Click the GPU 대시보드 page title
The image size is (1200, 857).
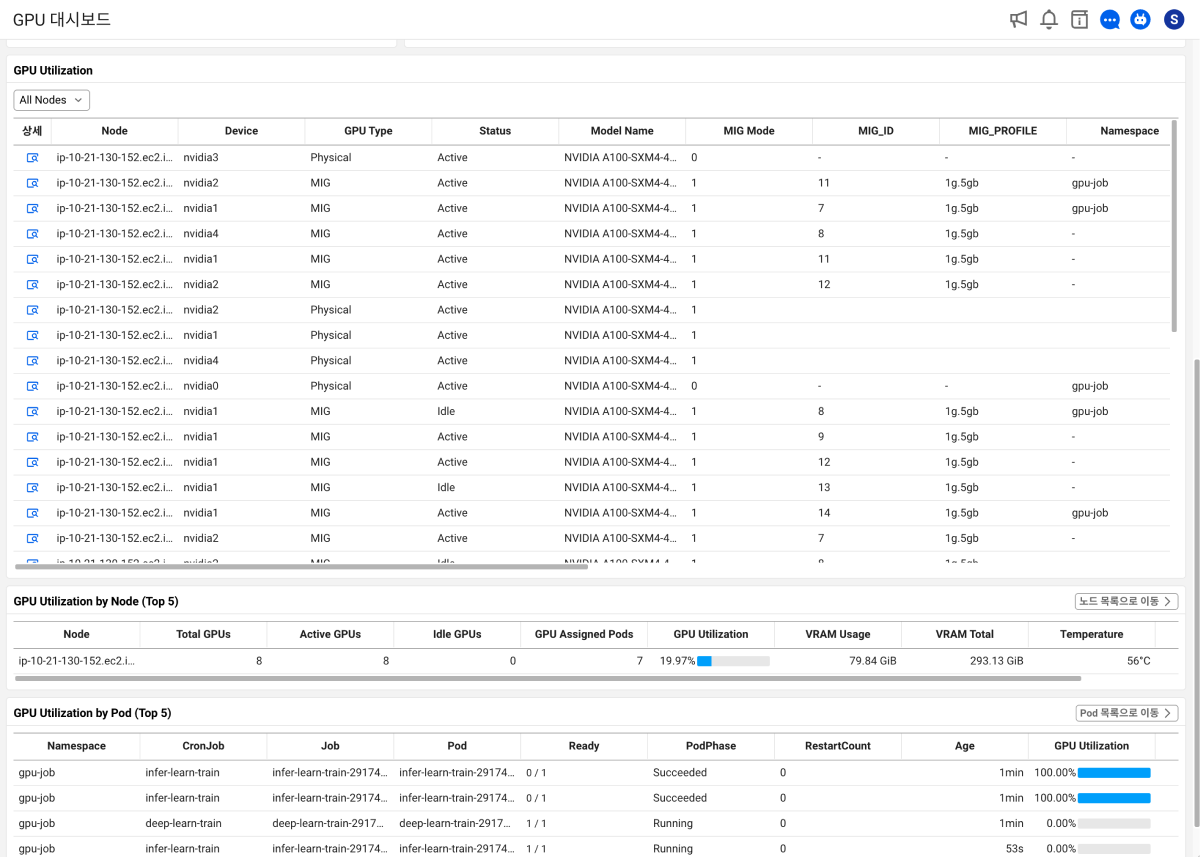(x=62, y=19)
